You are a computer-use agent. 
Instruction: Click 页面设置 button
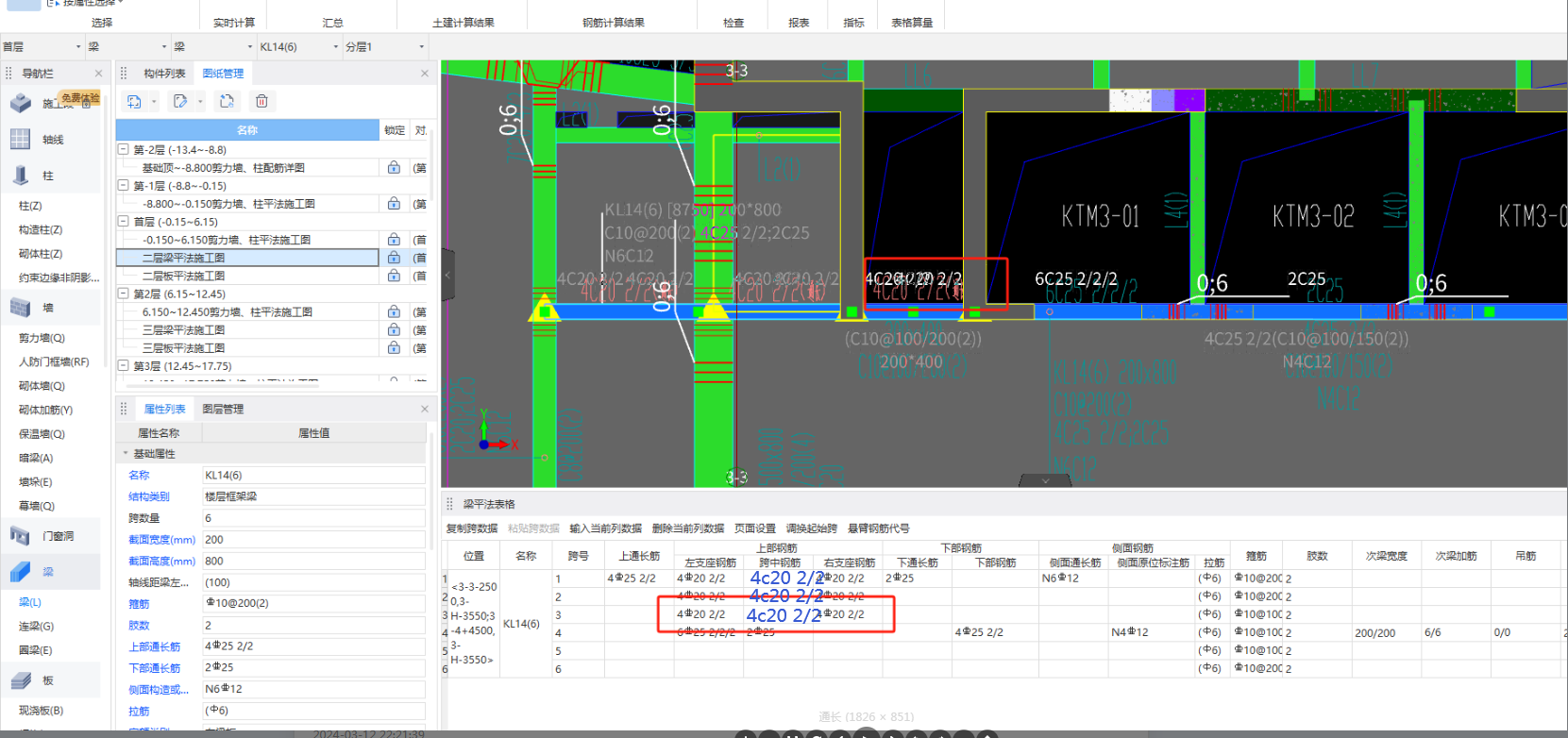tap(754, 528)
